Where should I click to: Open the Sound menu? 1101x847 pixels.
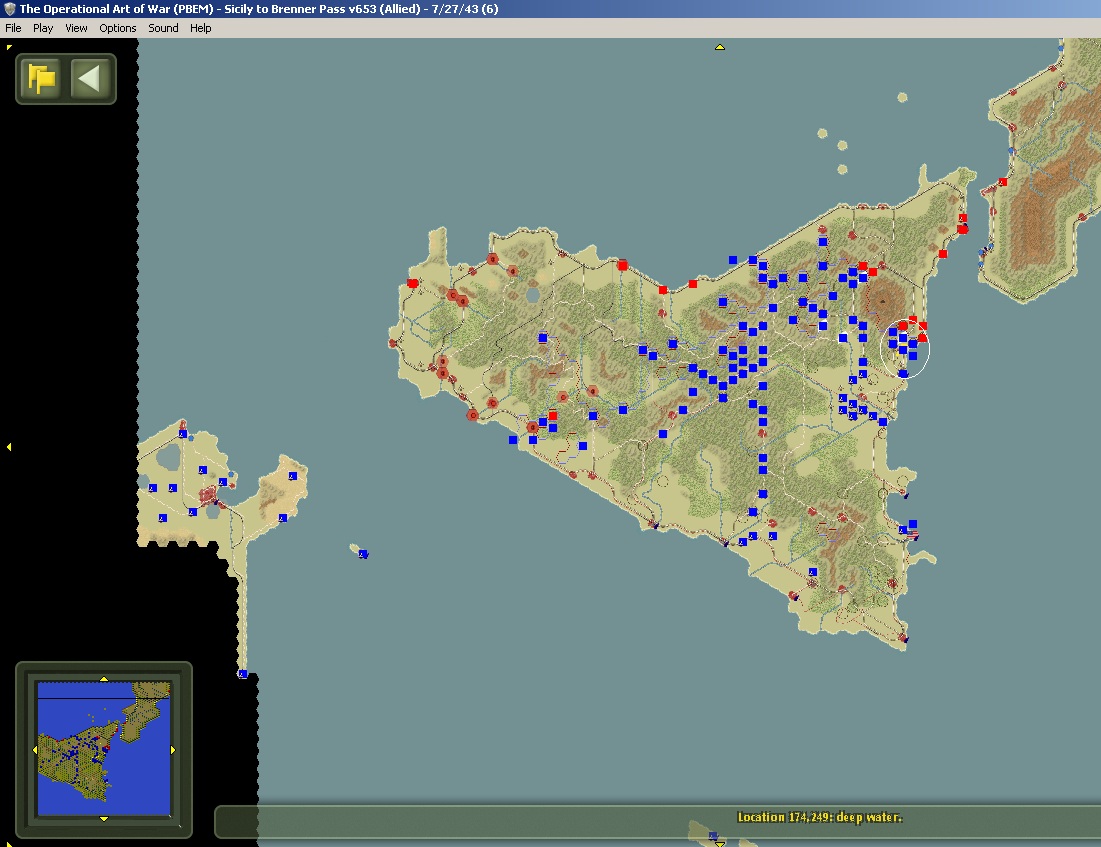click(163, 28)
